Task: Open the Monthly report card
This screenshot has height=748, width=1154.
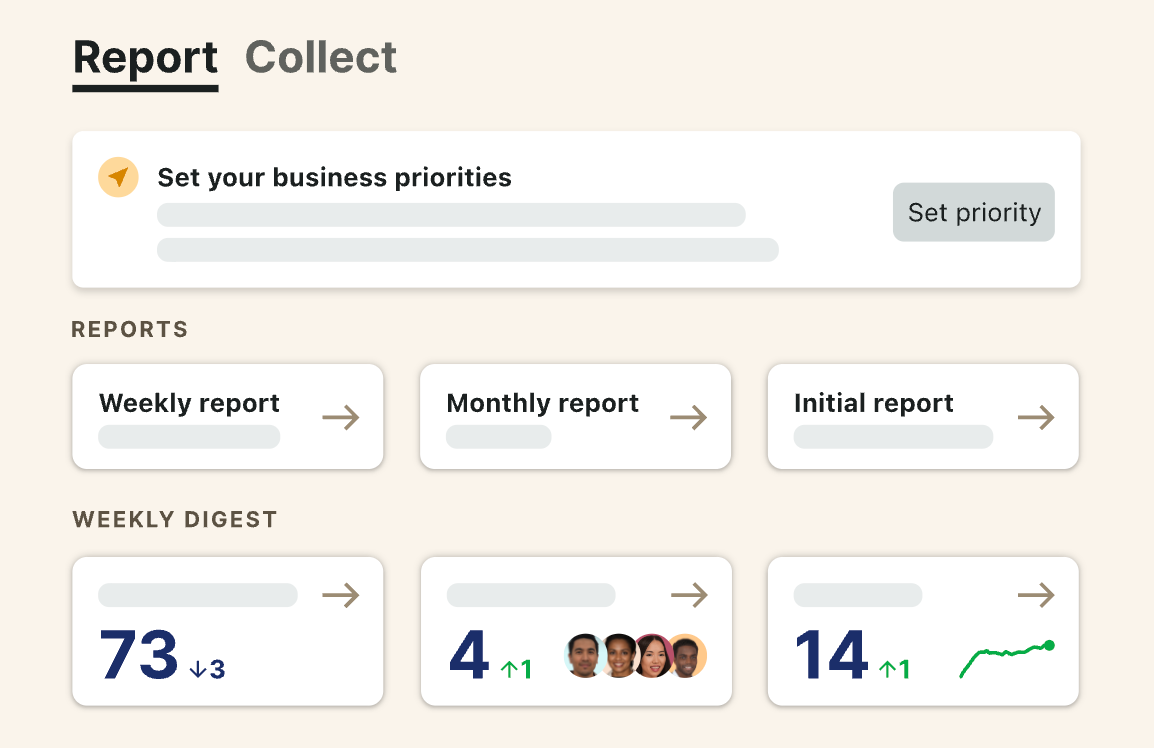Action: pos(542,404)
